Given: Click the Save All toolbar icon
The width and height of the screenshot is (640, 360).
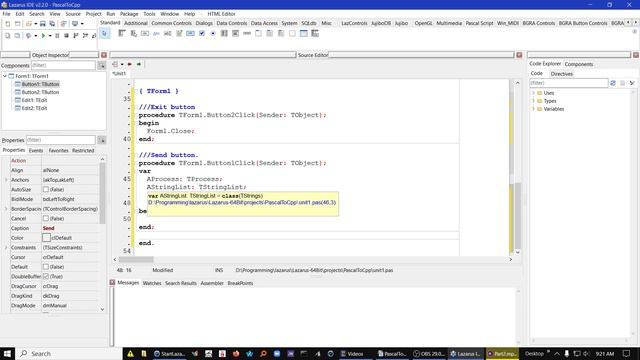Looking at the screenshot, I should point(52,24).
